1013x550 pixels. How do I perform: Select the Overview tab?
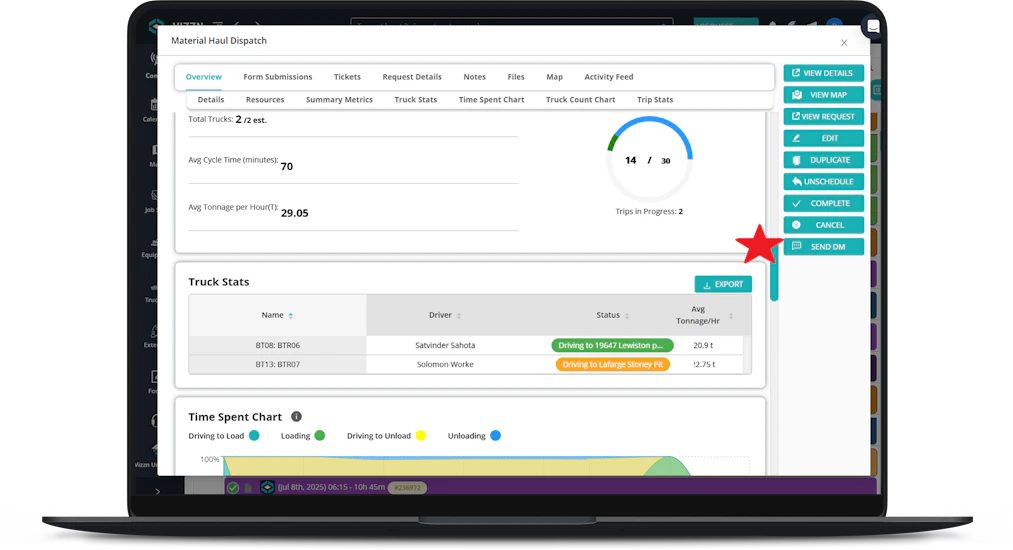pos(204,77)
